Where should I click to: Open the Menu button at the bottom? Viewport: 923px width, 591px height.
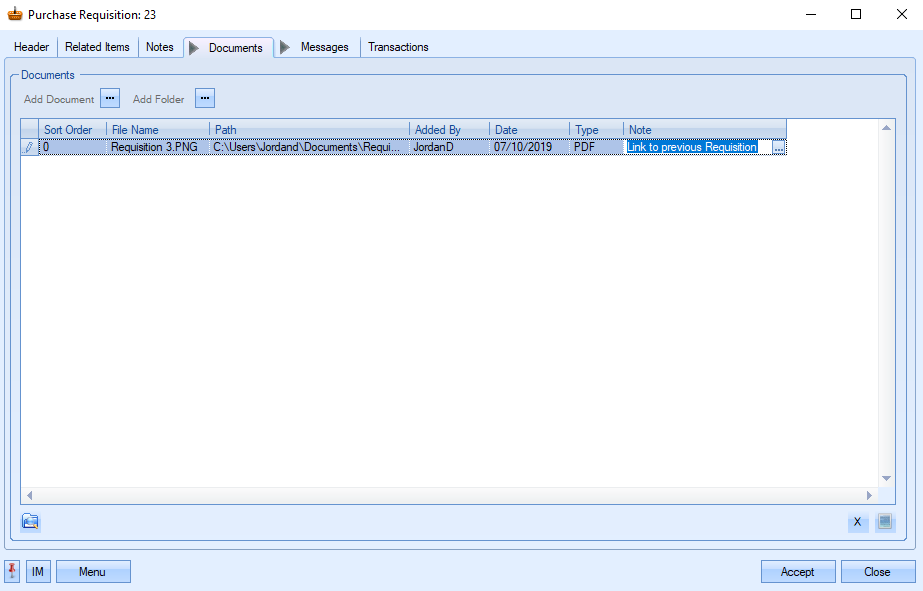[92, 572]
